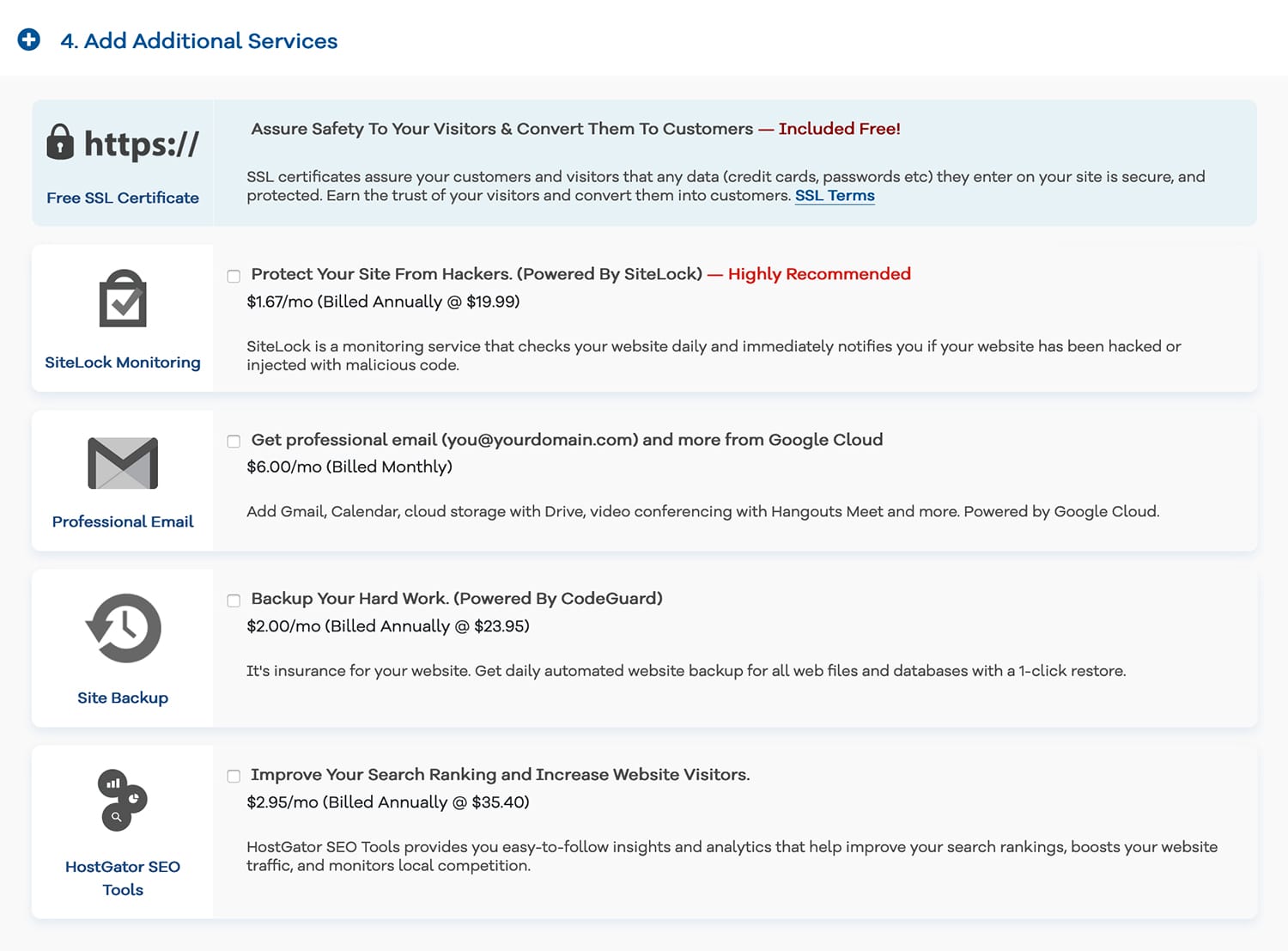
Task: Click the Backup Your Hard Work title
Action: 456,599
